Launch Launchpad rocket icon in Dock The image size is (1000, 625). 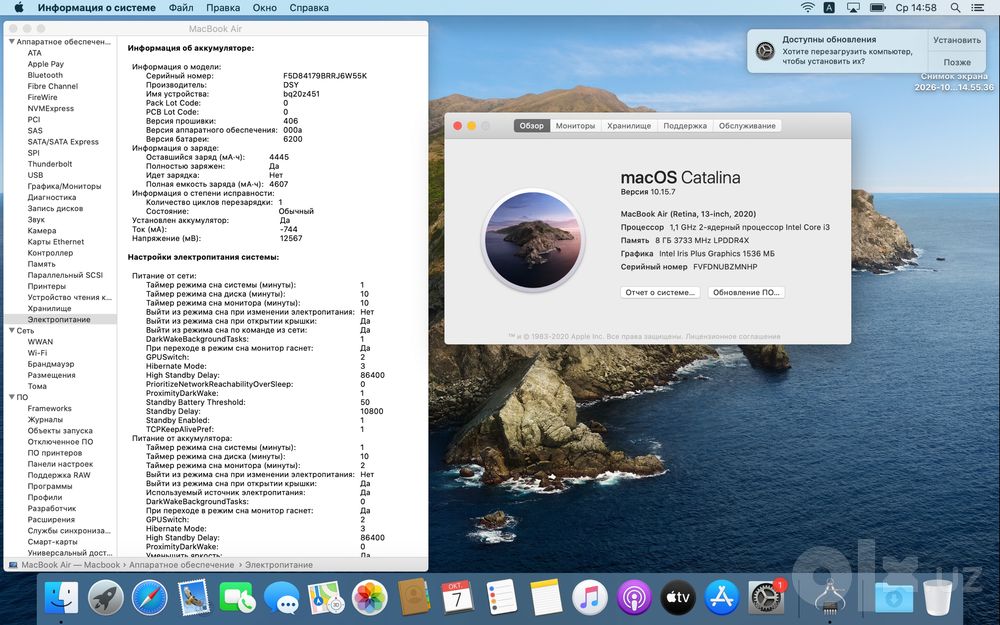point(105,598)
